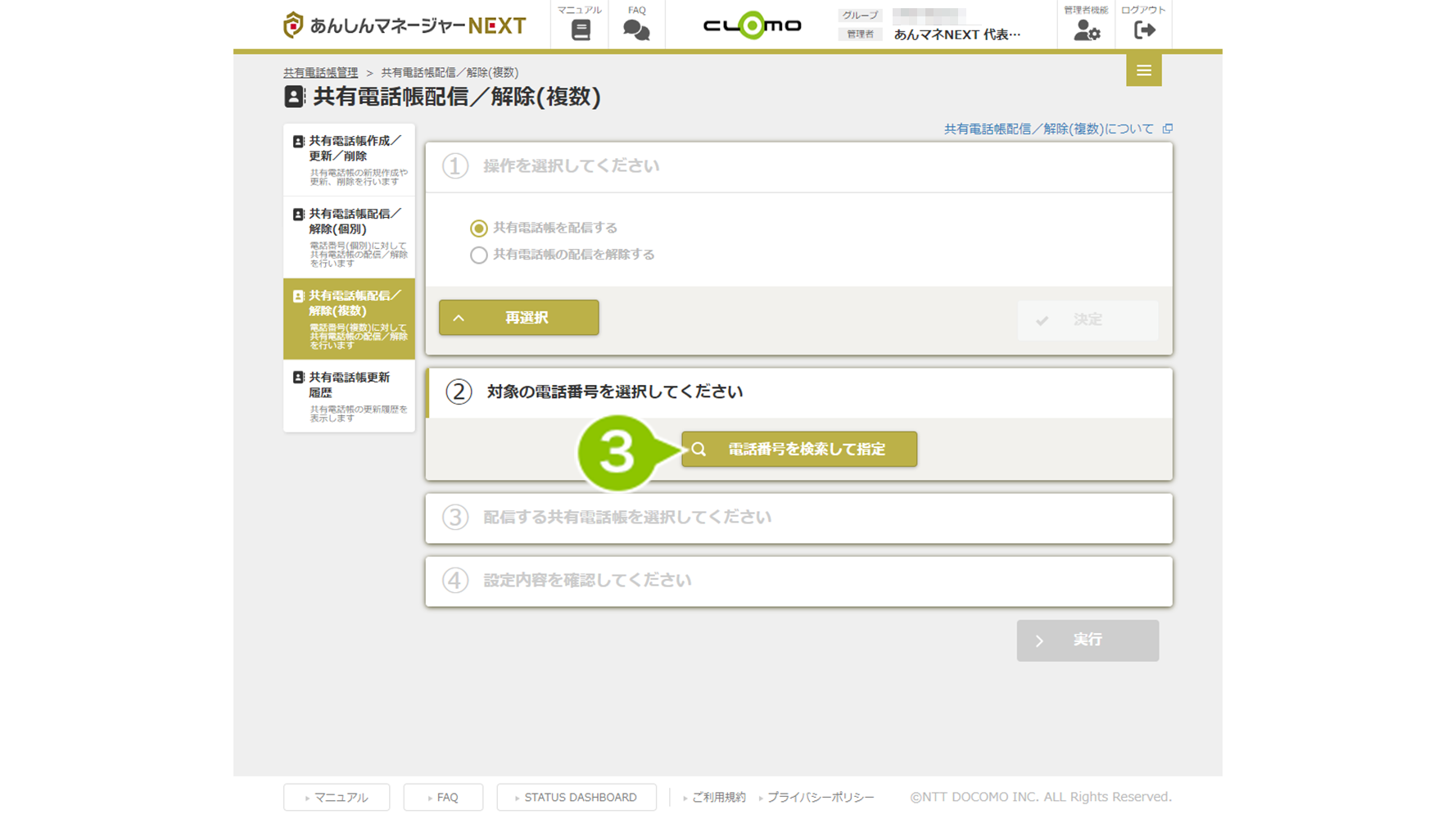This screenshot has height=819, width=1456.
Task: Click 共有電話帳管理 breadcrumb link
Action: [320, 73]
